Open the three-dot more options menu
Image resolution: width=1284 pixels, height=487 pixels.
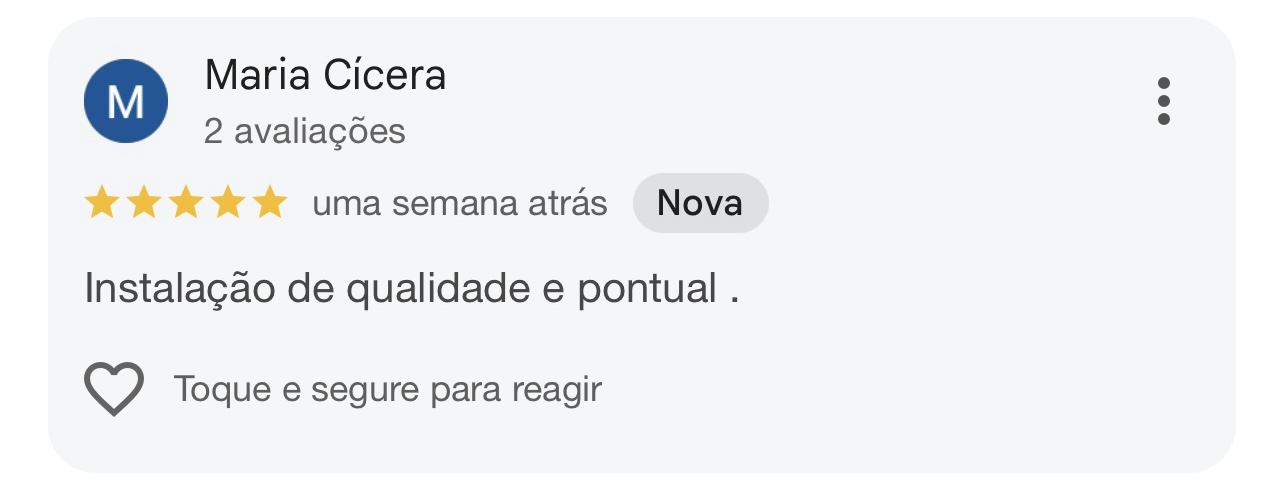tap(1163, 101)
